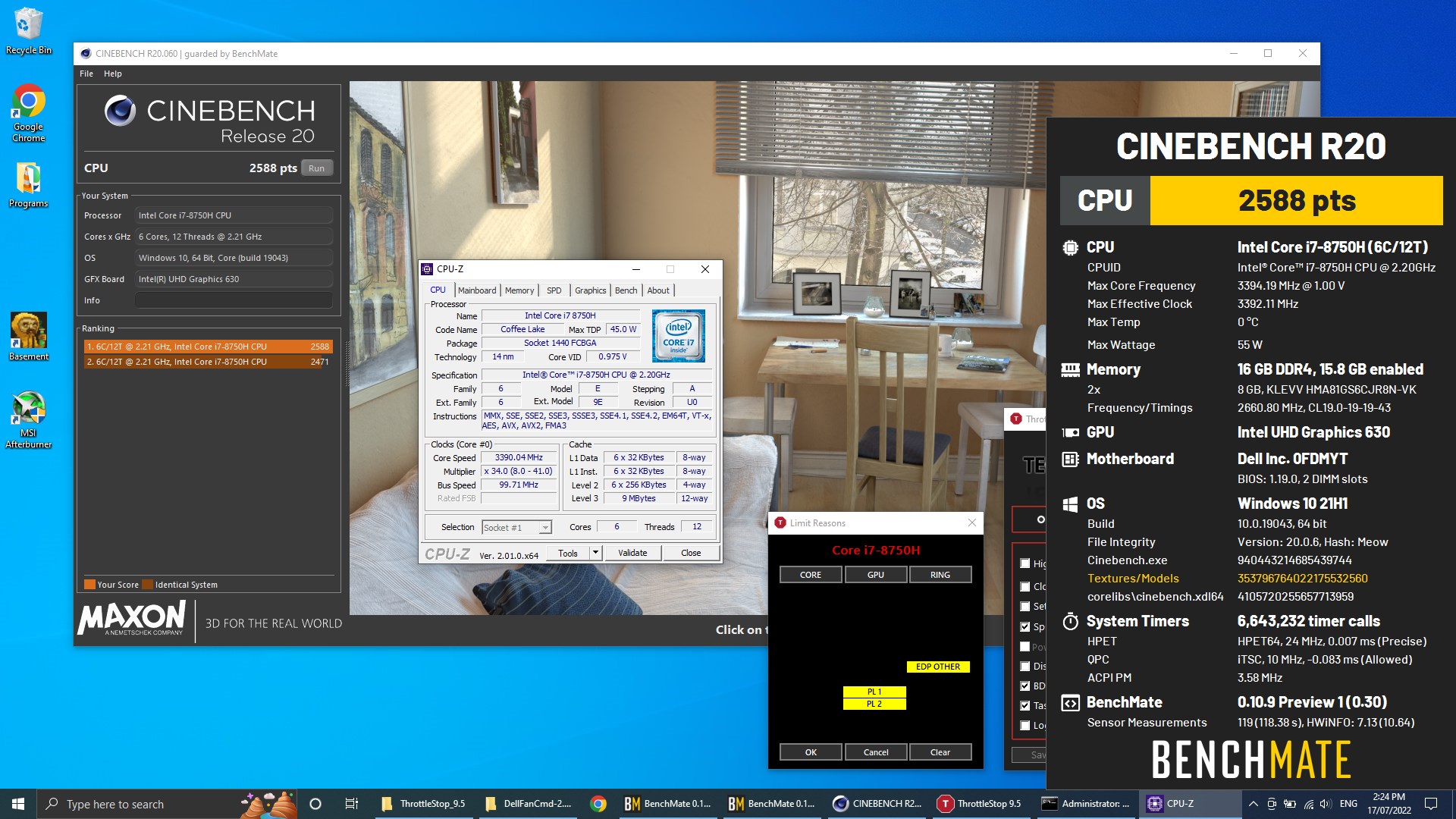Open the About tab in CPU-Z
Screen dimensions: 1456x819
pyautogui.click(x=658, y=290)
